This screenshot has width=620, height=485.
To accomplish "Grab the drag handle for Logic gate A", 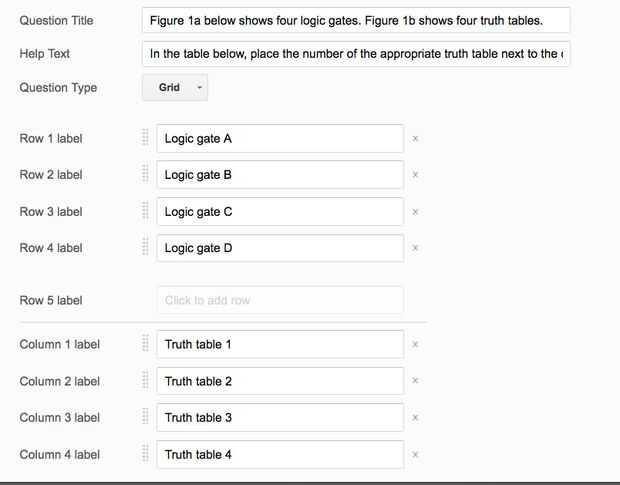I will (x=146, y=139).
